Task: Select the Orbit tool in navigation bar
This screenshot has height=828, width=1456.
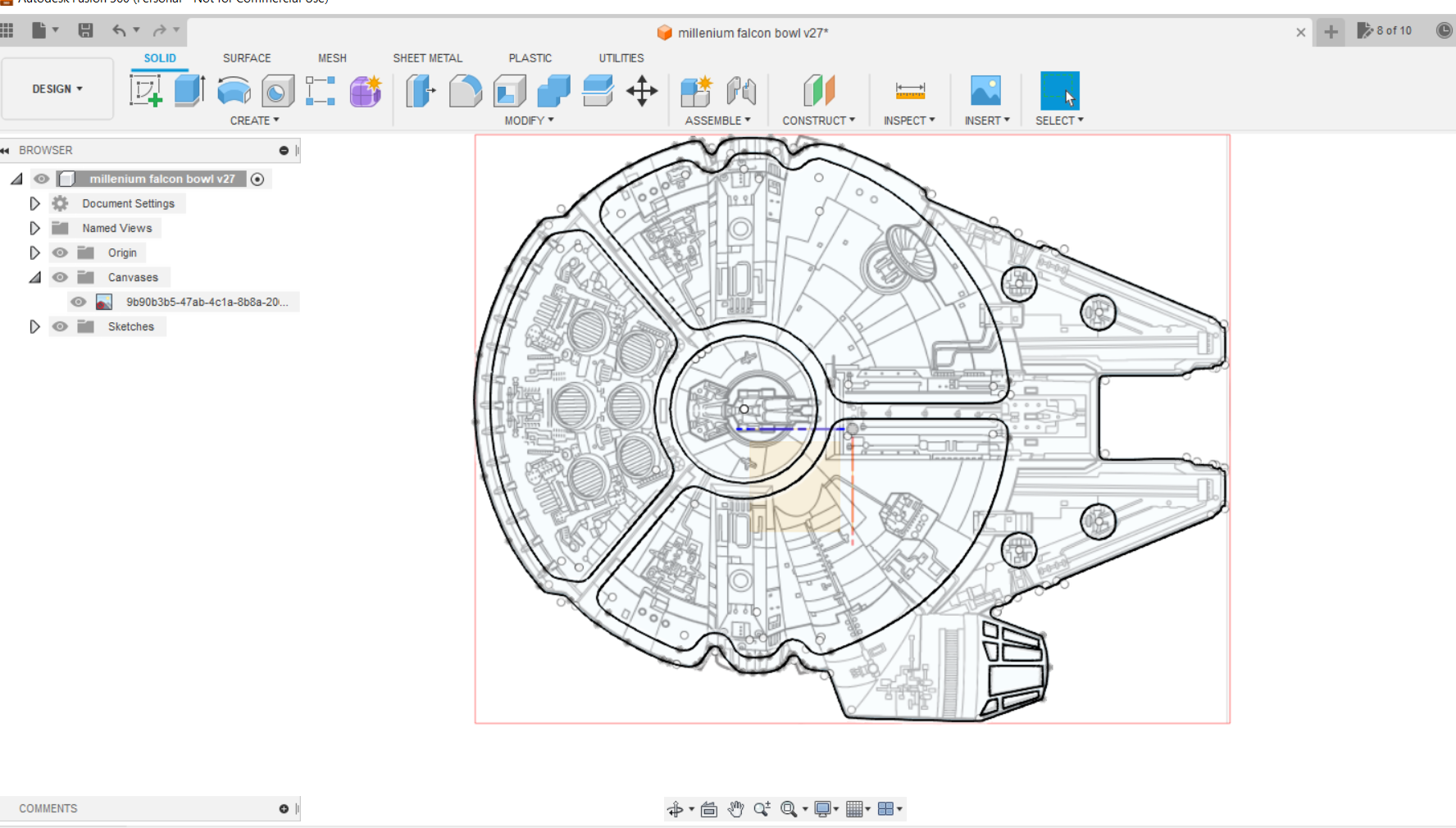Action: pos(675,809)
